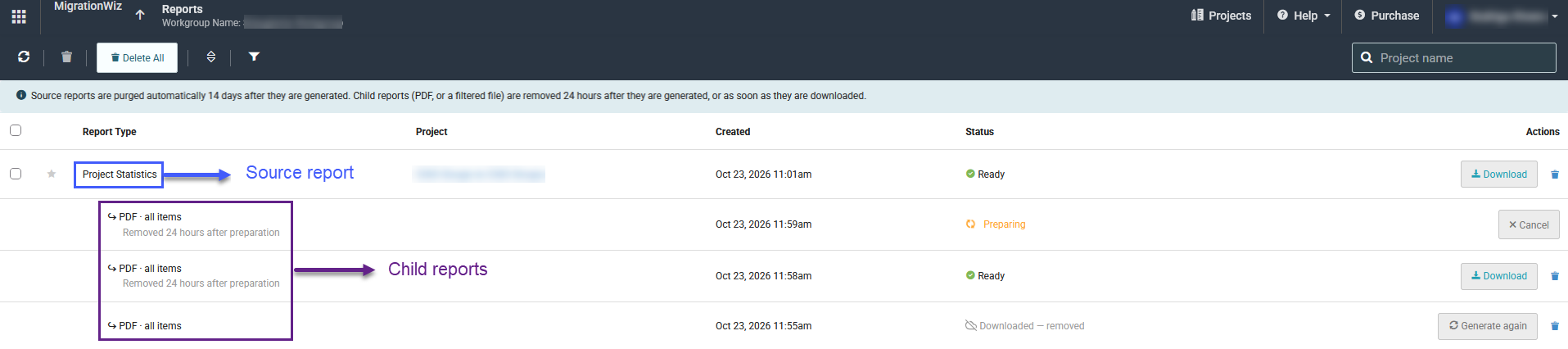Open the Purchase page
Viewport: 1568px width, 349px height.
1386,16
